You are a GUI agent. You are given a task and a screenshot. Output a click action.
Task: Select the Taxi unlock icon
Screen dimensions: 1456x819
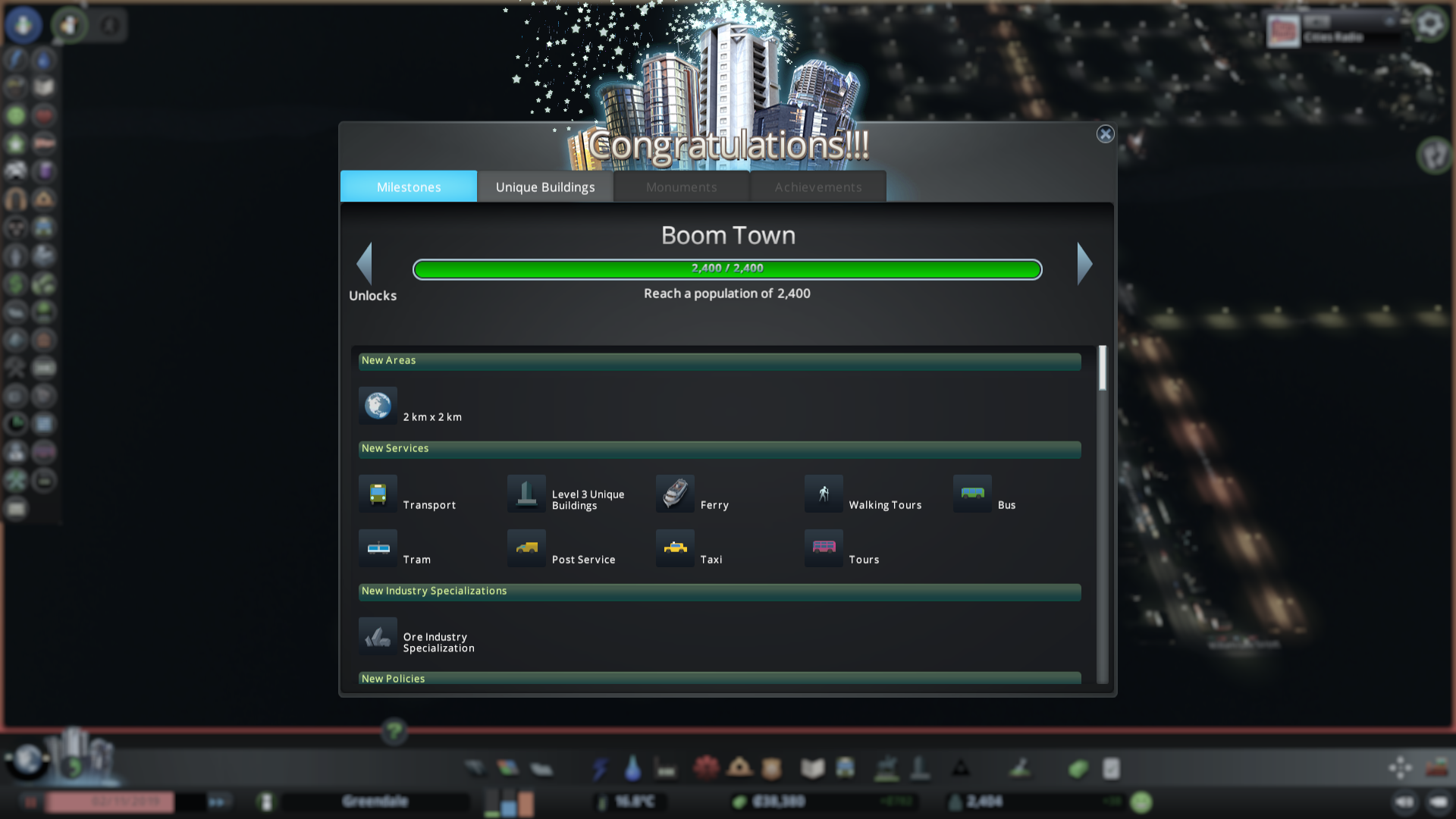pyautogui.click(x=675, y=548)
